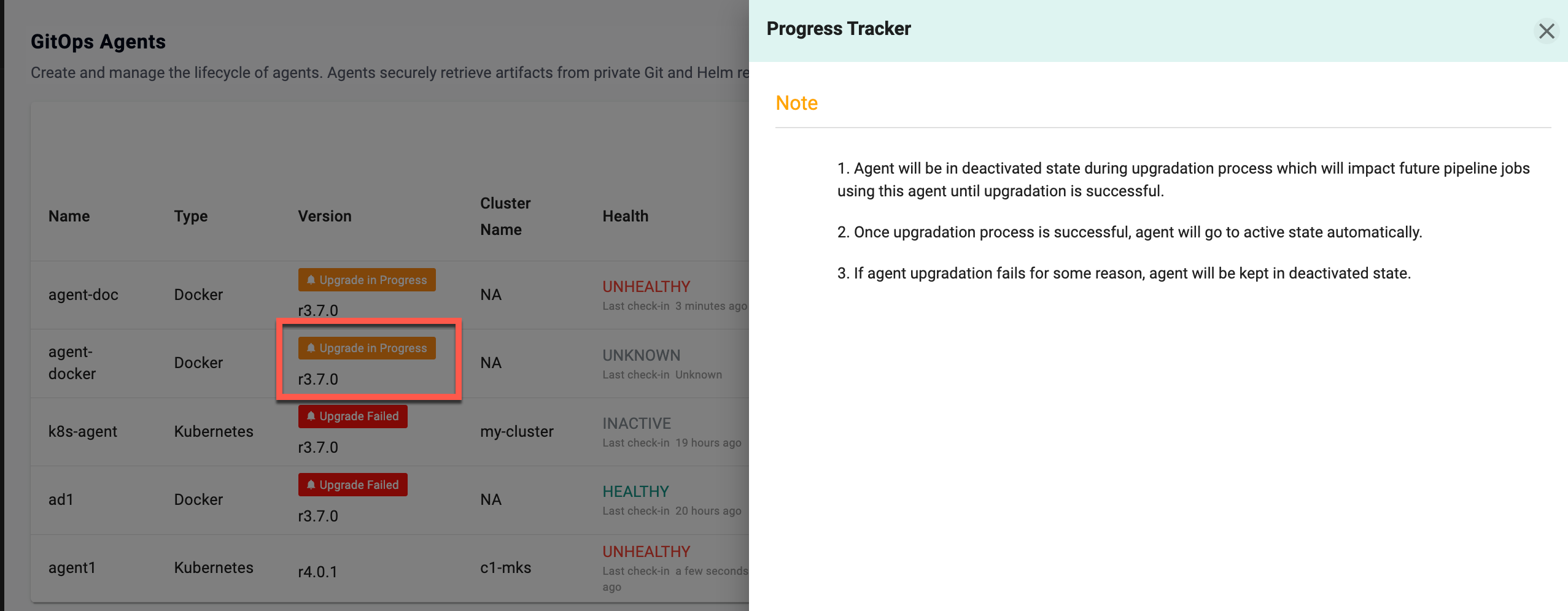Click bell icon in agent-docker's upgrade badge

tap(311, 348)
